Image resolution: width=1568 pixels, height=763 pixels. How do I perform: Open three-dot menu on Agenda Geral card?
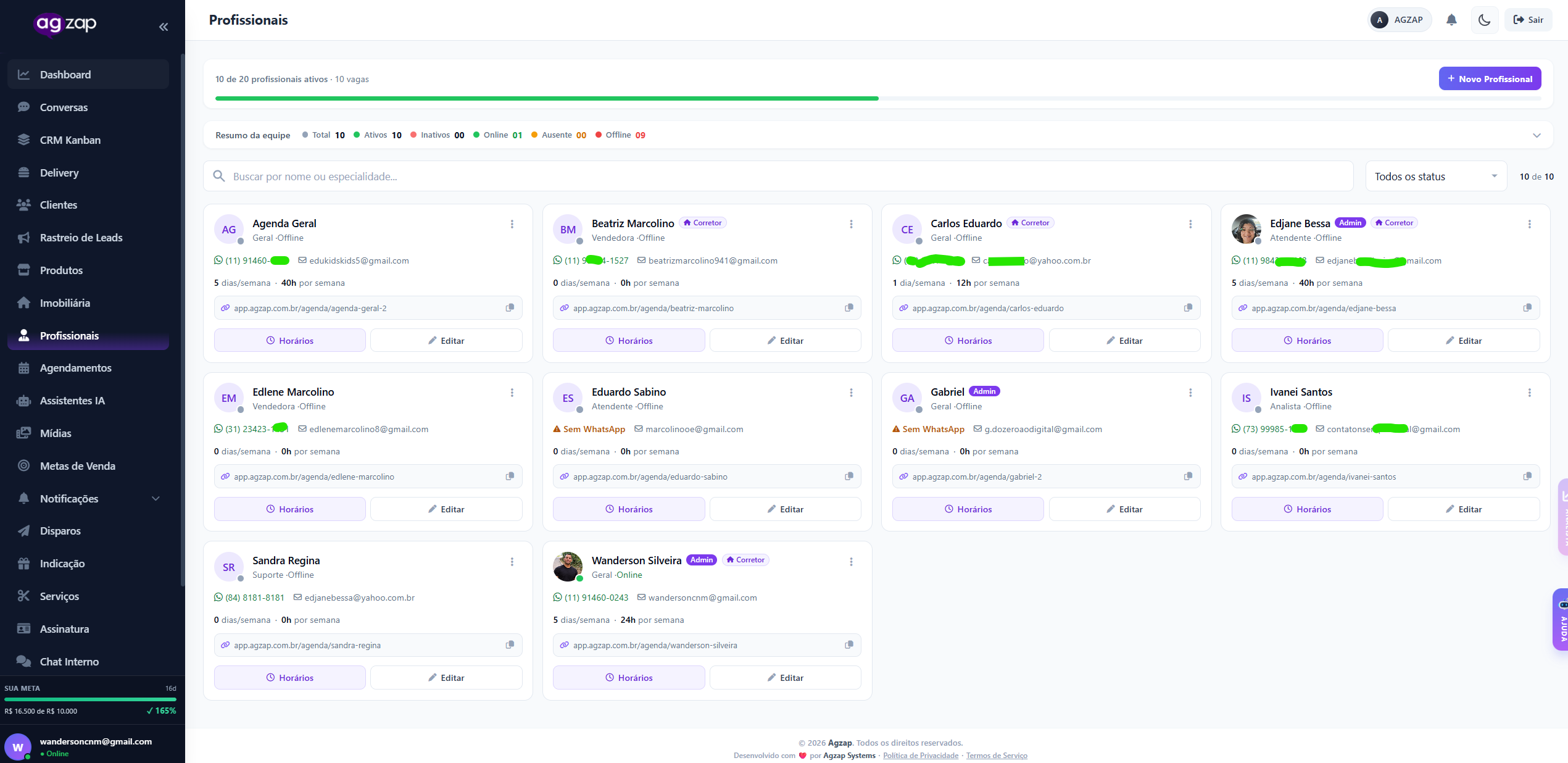pyautogui.click(x=512, y=224)
